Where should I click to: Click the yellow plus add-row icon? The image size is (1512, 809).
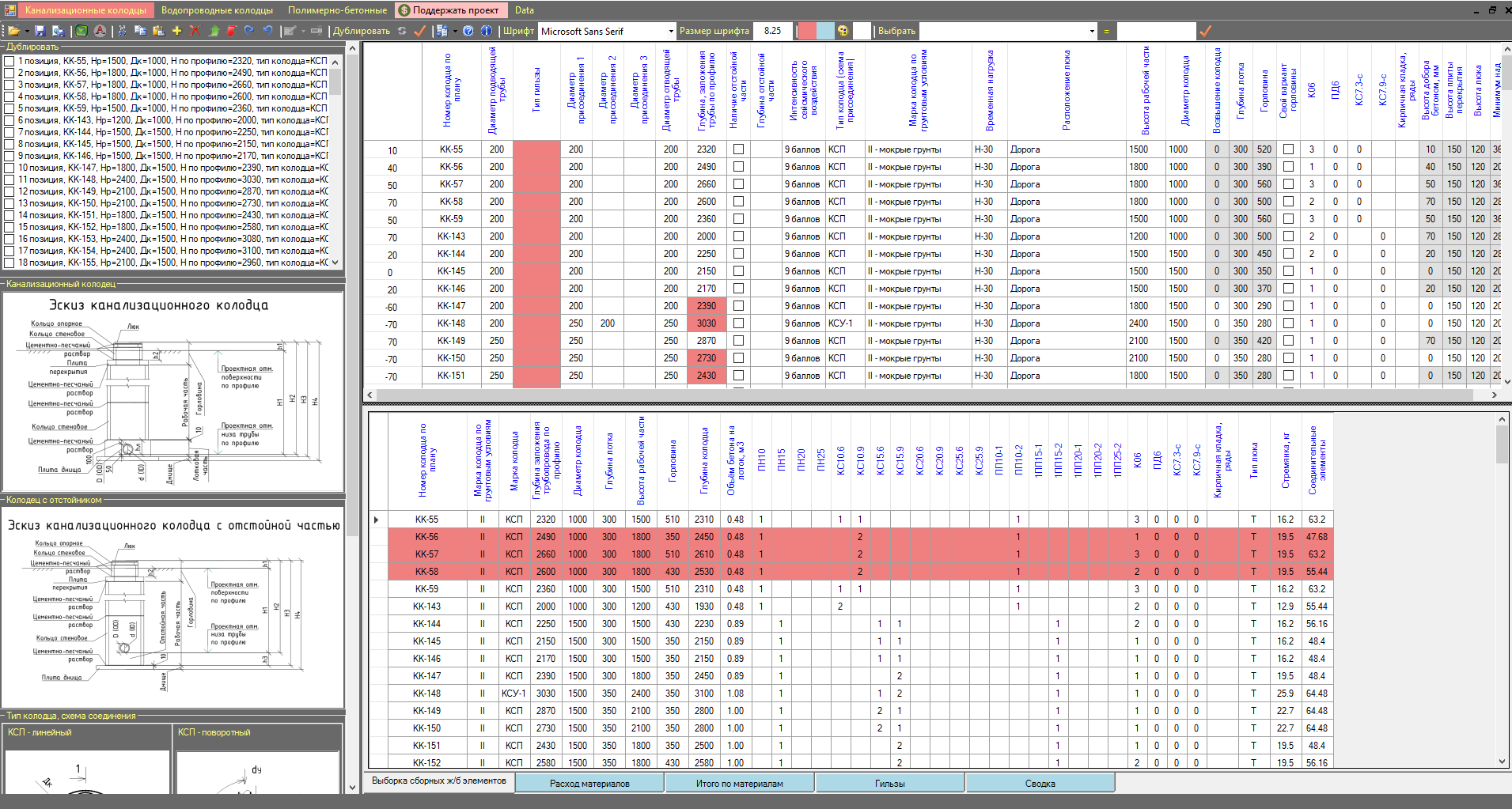(176, 31)
